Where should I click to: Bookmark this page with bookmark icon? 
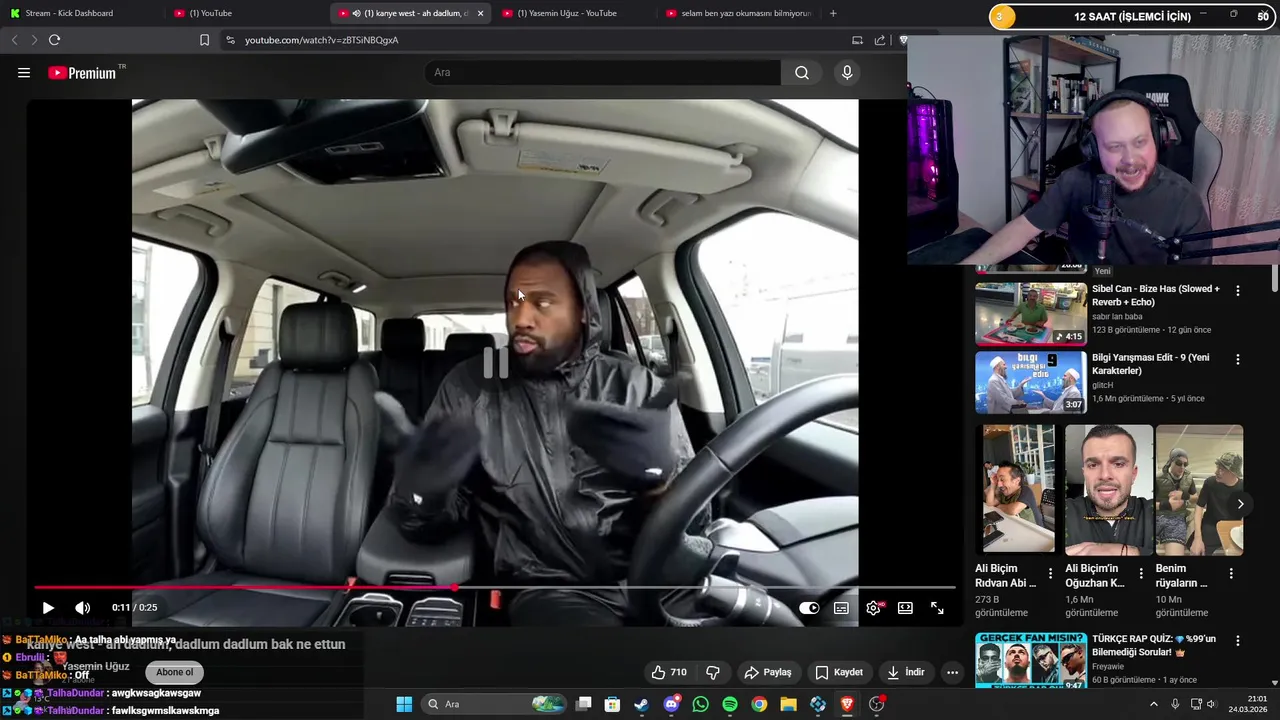point(205,40)
